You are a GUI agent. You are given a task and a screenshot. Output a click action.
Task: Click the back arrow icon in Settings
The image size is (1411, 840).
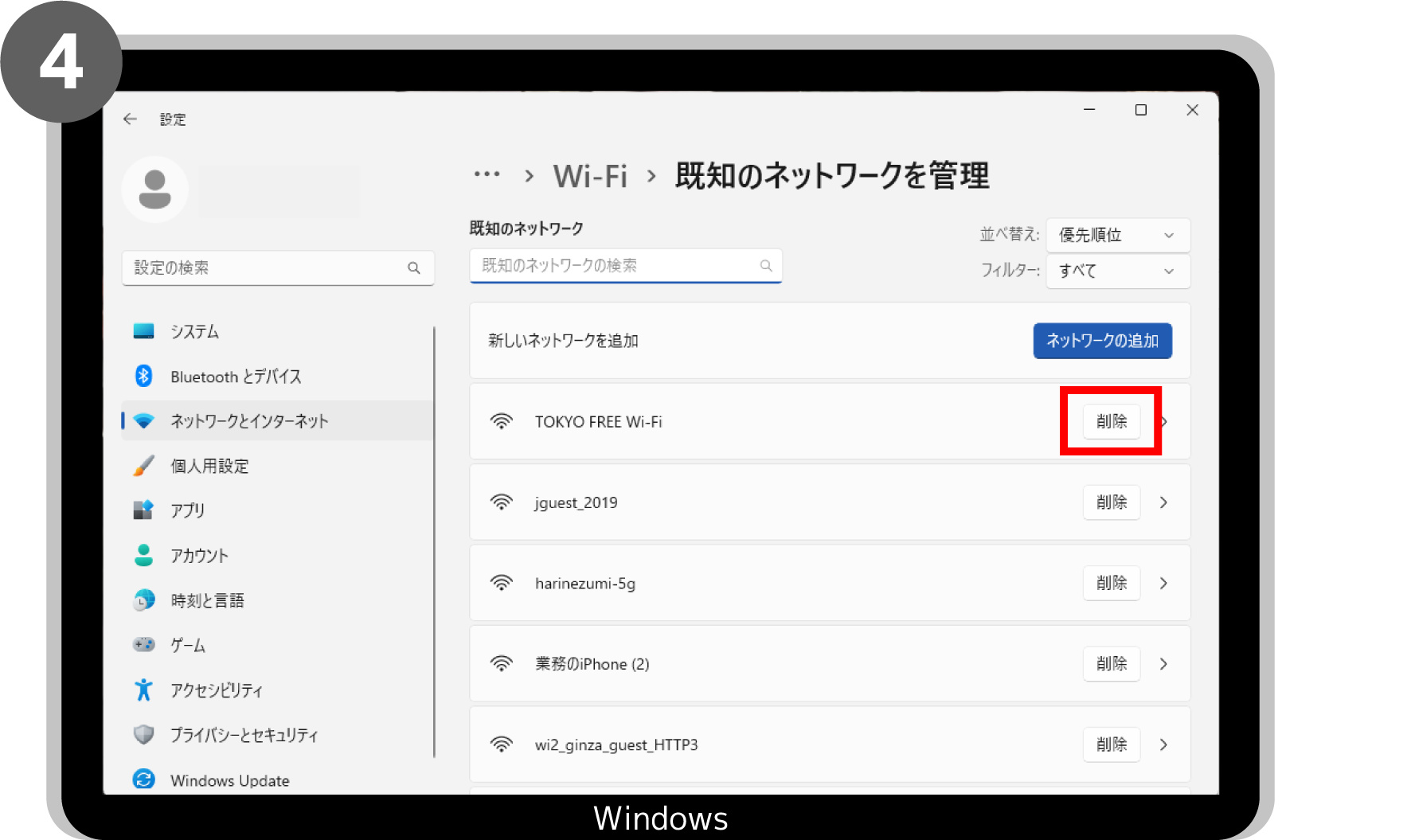pos(130,119)
